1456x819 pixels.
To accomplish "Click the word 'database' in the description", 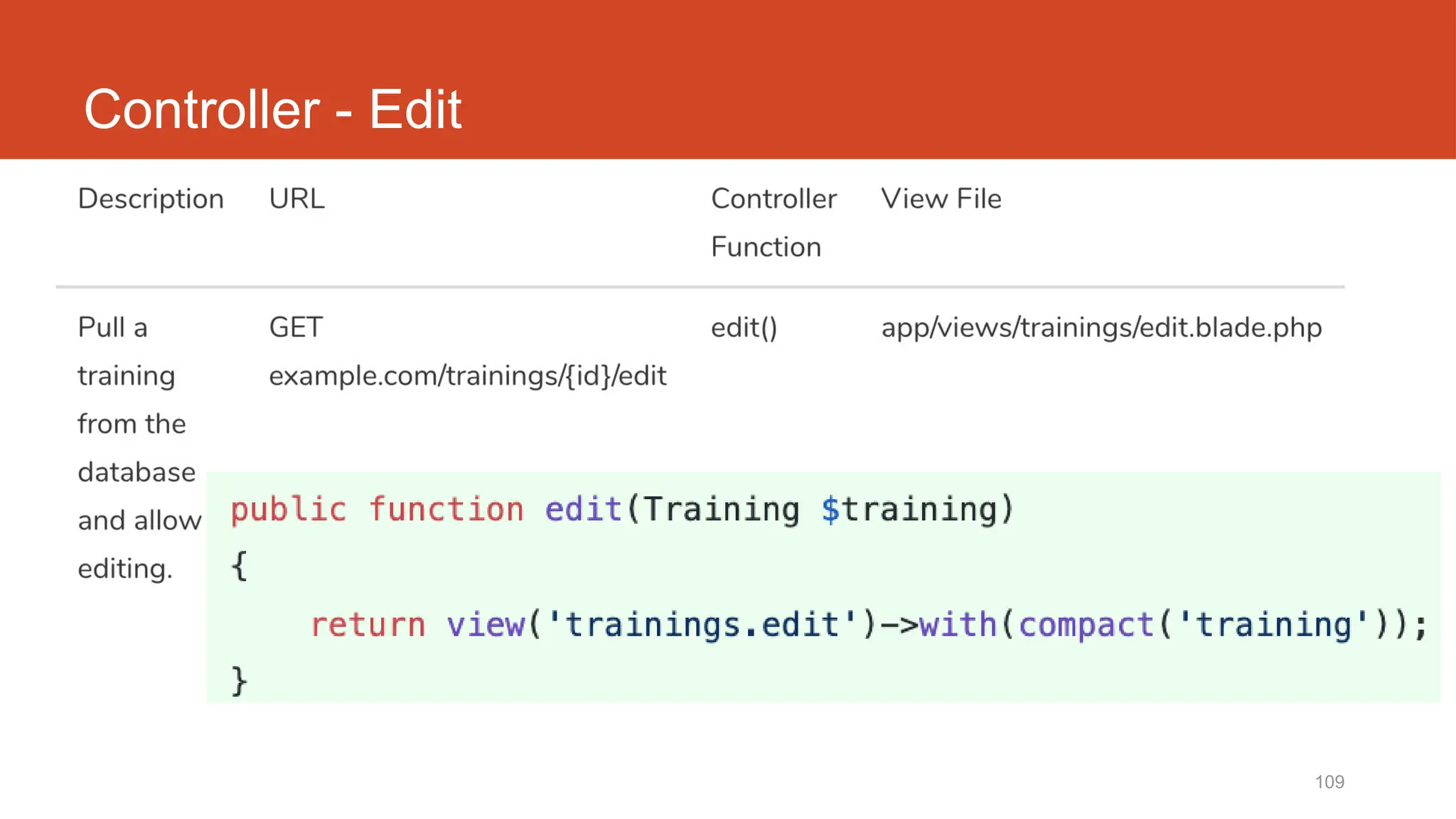I will click(136, 473).
